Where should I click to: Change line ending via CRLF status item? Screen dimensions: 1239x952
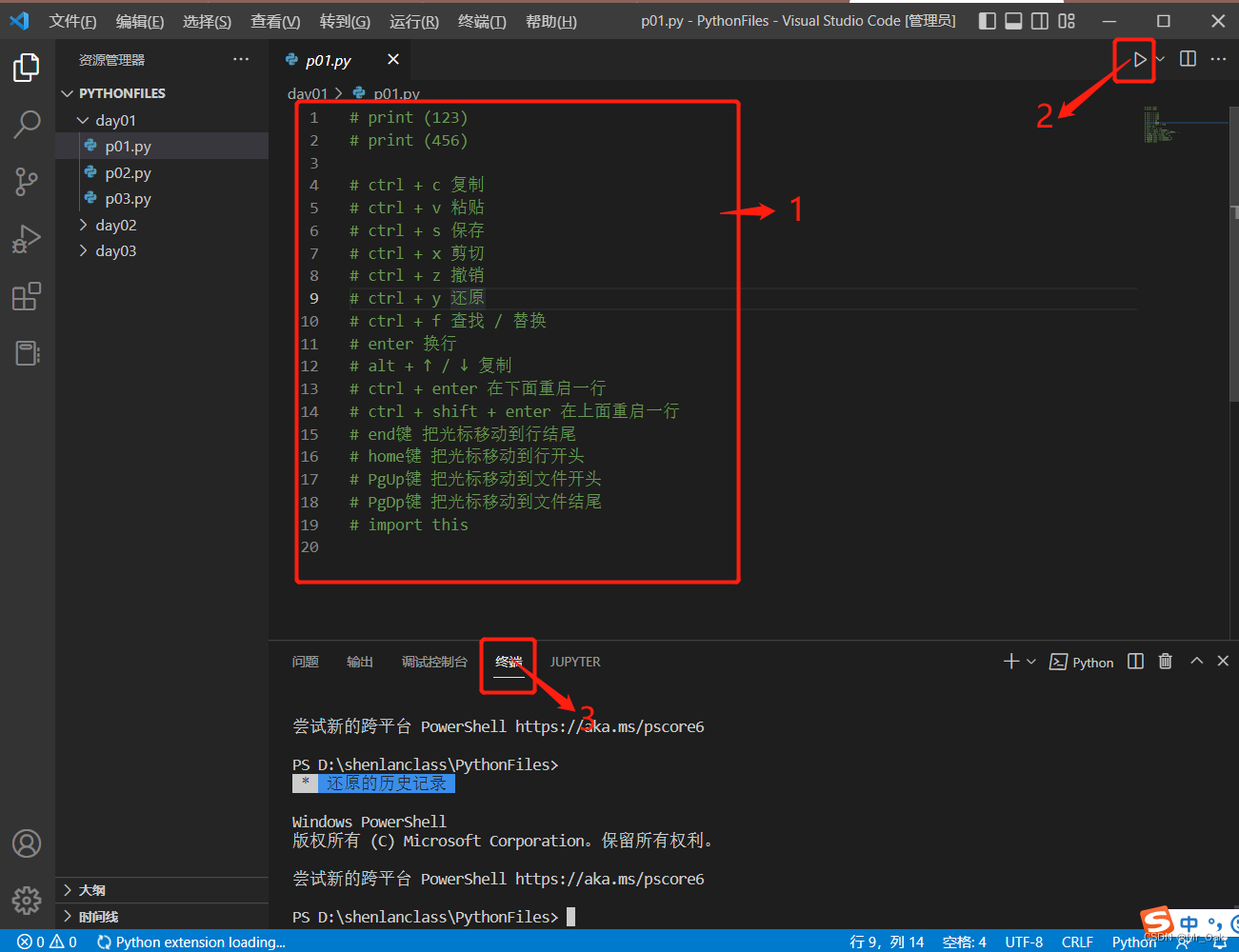1077,942
